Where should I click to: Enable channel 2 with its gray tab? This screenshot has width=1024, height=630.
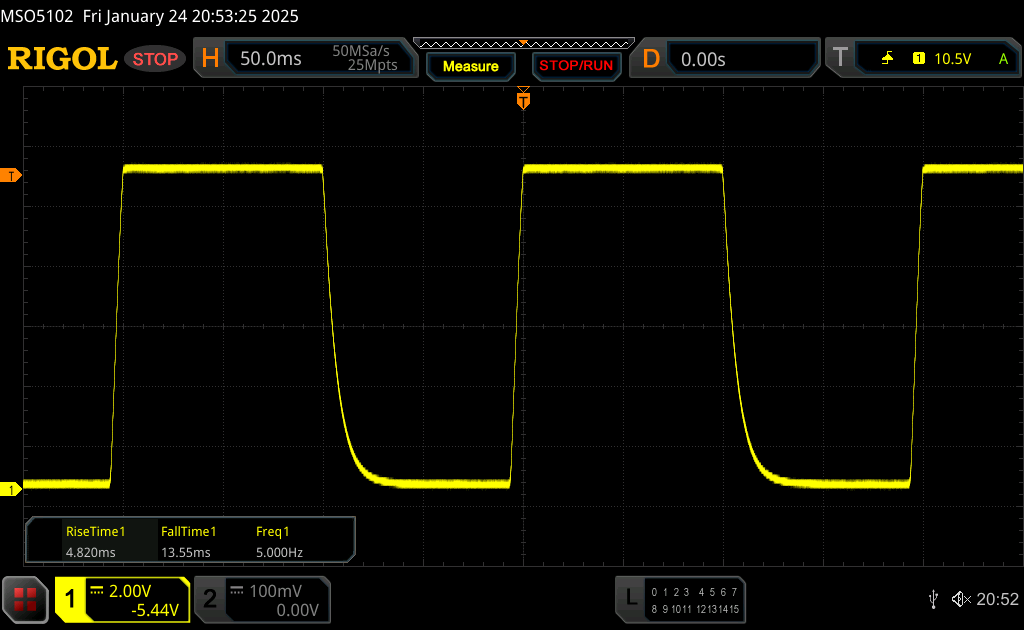pos(210,599)
